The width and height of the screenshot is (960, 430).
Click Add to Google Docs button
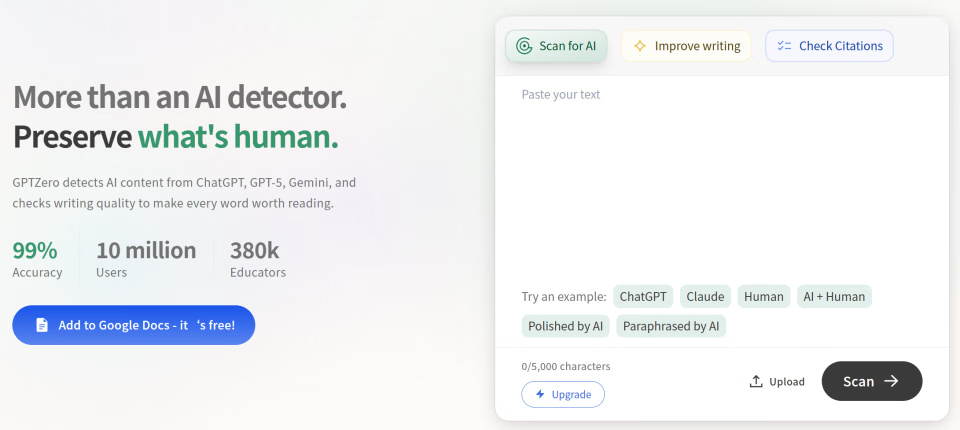[x=133, y=325]
